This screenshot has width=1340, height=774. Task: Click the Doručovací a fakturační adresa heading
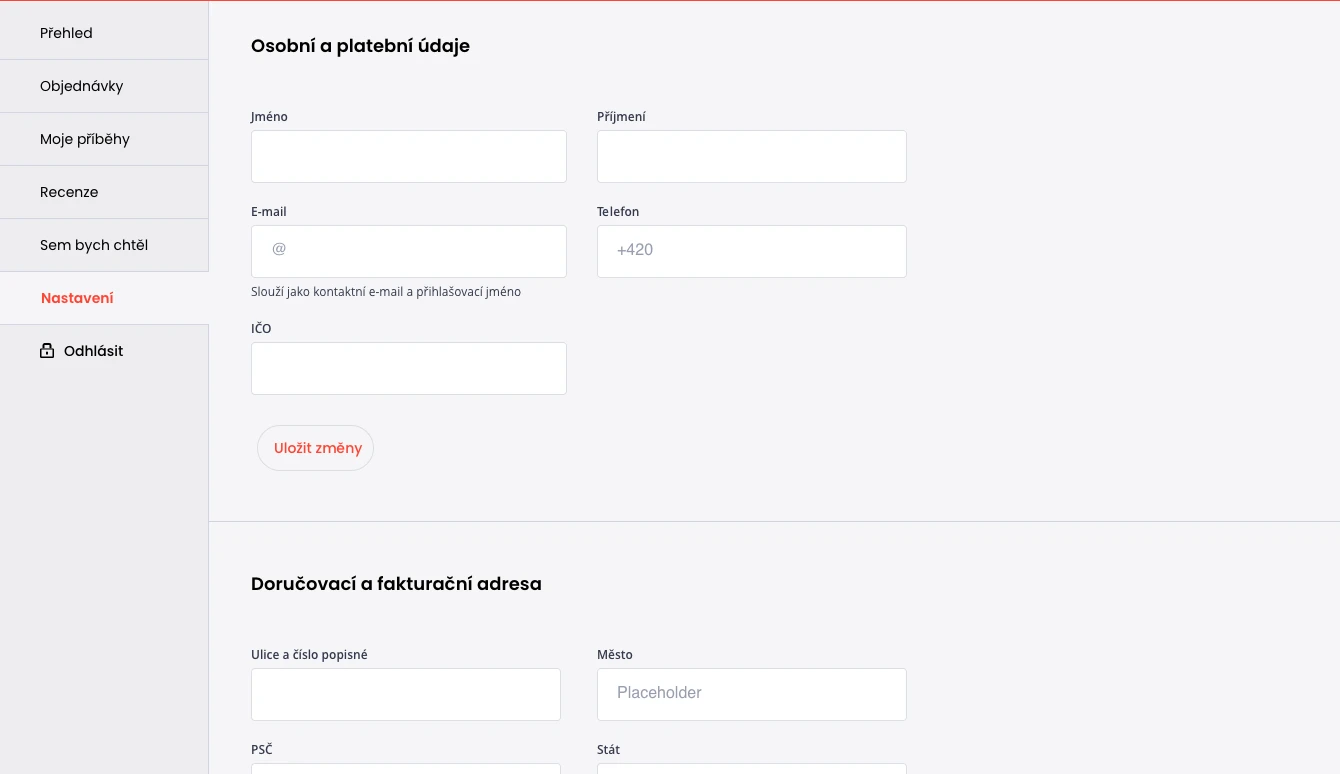[x=396, y=584]
